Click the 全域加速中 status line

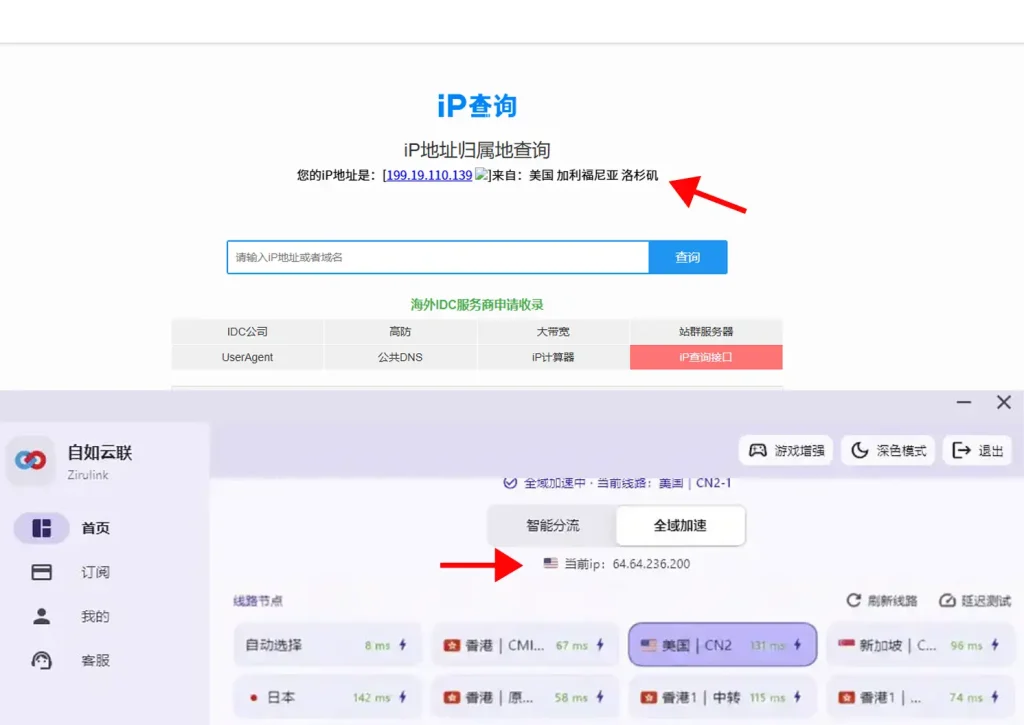tap(617, 483)
